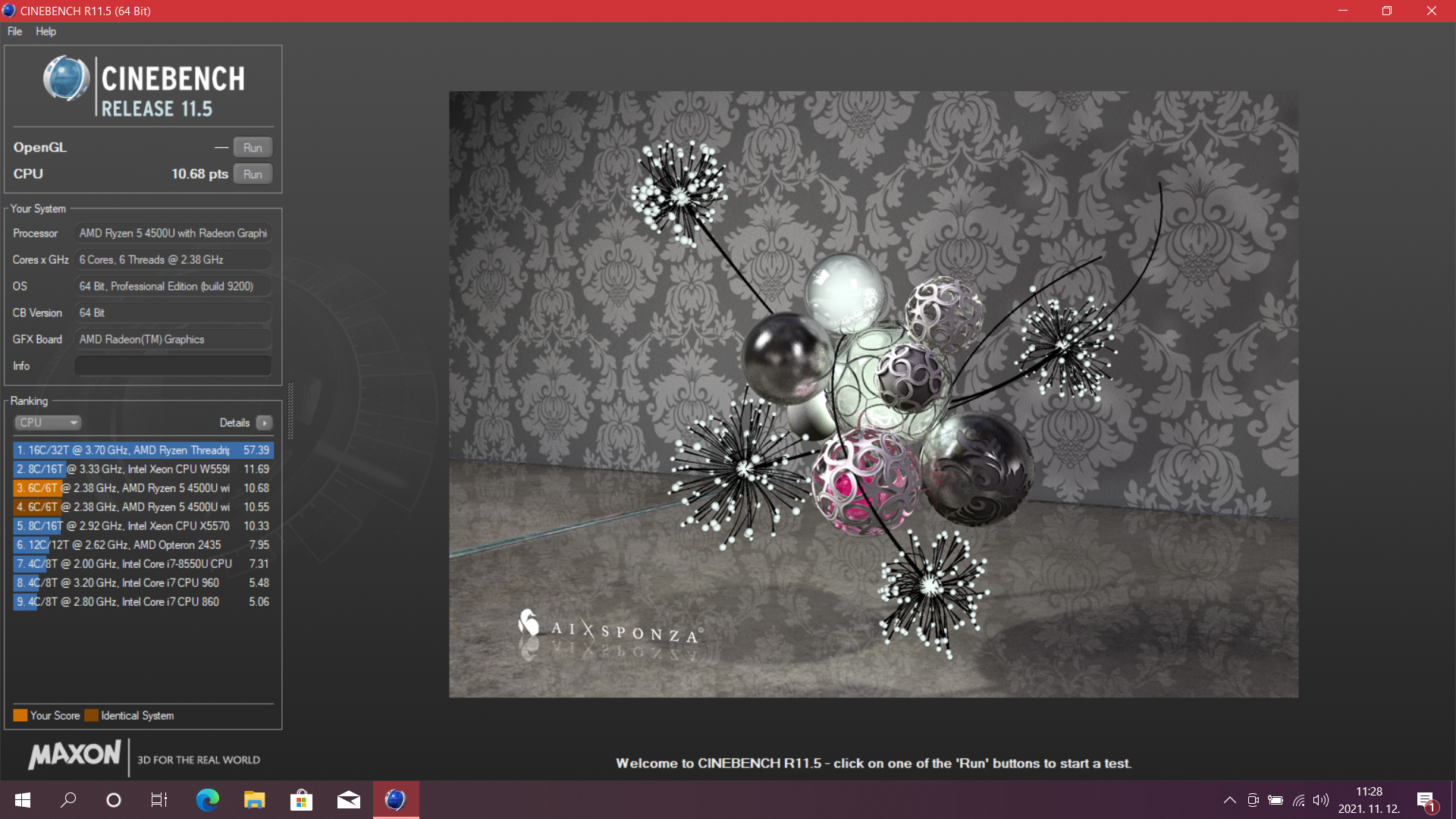The image size is (1456, 819).
Task: Click the Identical System brown swatch
Action: [x=92, y=715]
